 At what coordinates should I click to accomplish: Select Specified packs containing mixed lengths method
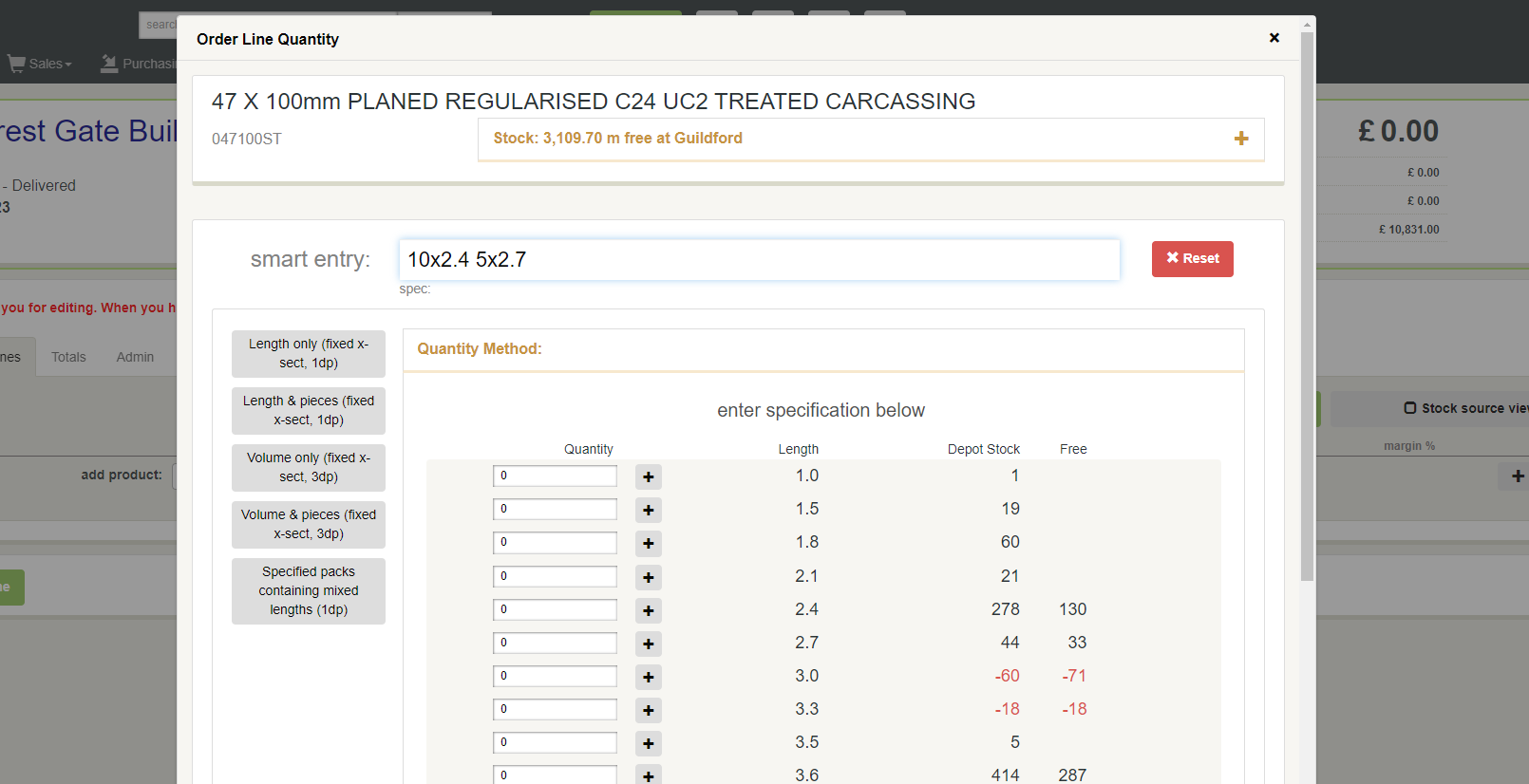coord(309,591)
